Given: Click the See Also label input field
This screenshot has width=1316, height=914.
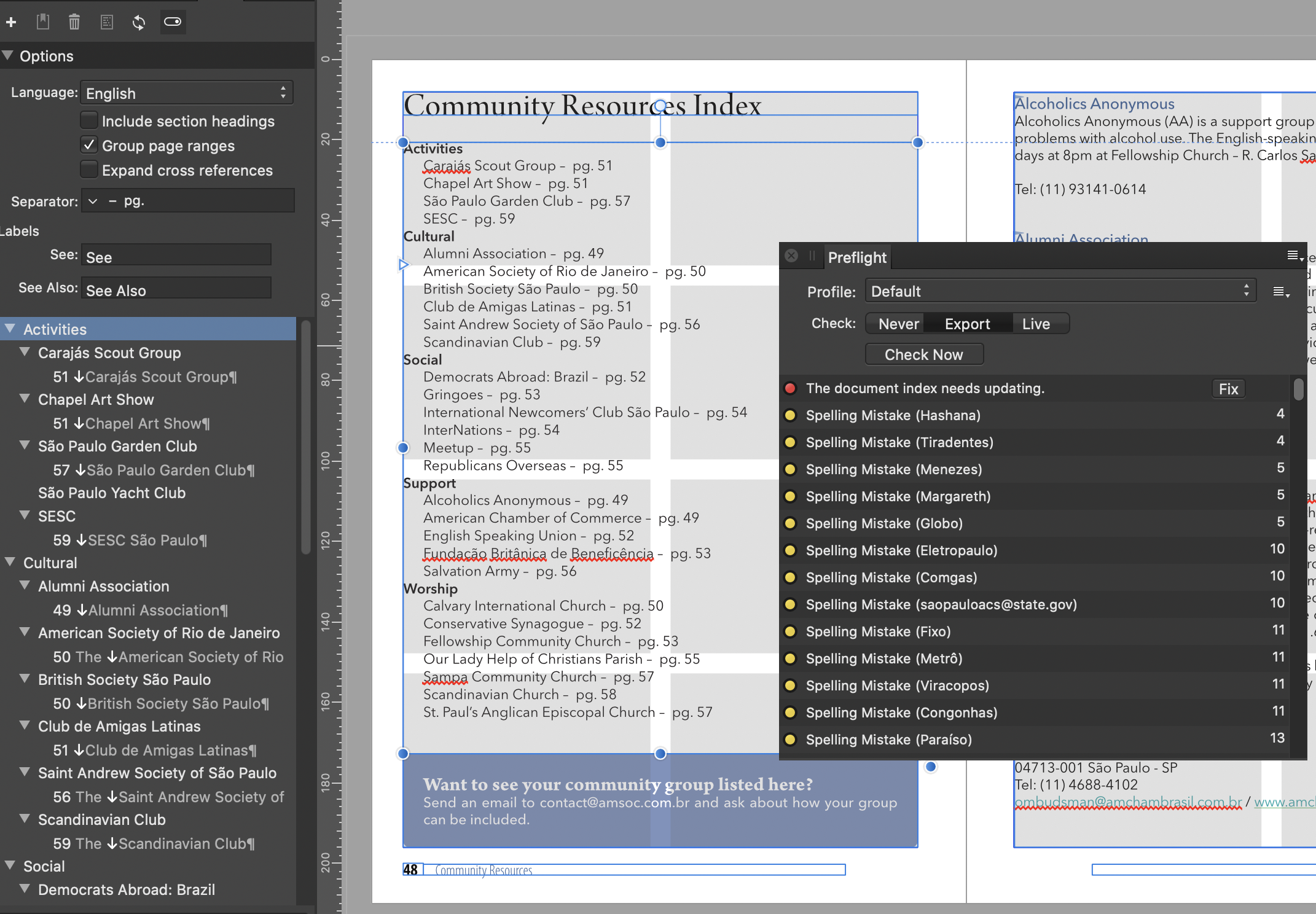Looking at the screenshot, I should tap(176, 289).
